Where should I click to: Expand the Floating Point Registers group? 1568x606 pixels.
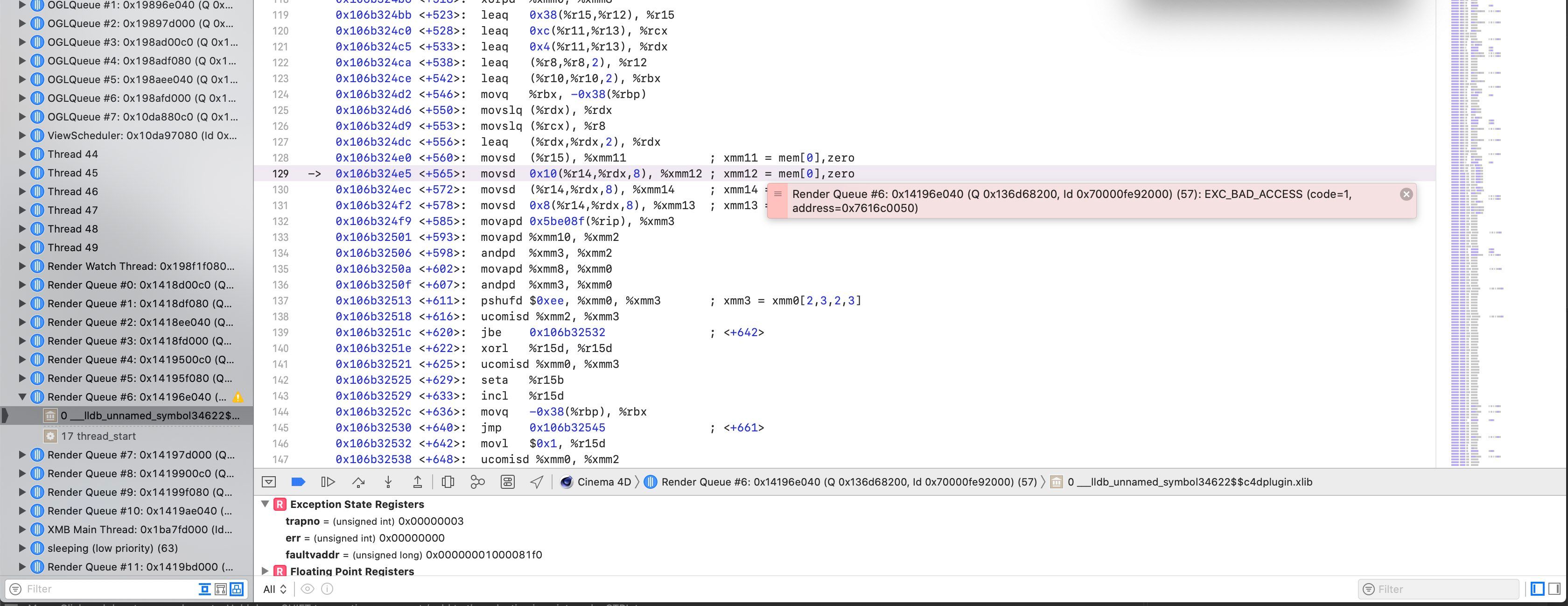click(265, 571)
